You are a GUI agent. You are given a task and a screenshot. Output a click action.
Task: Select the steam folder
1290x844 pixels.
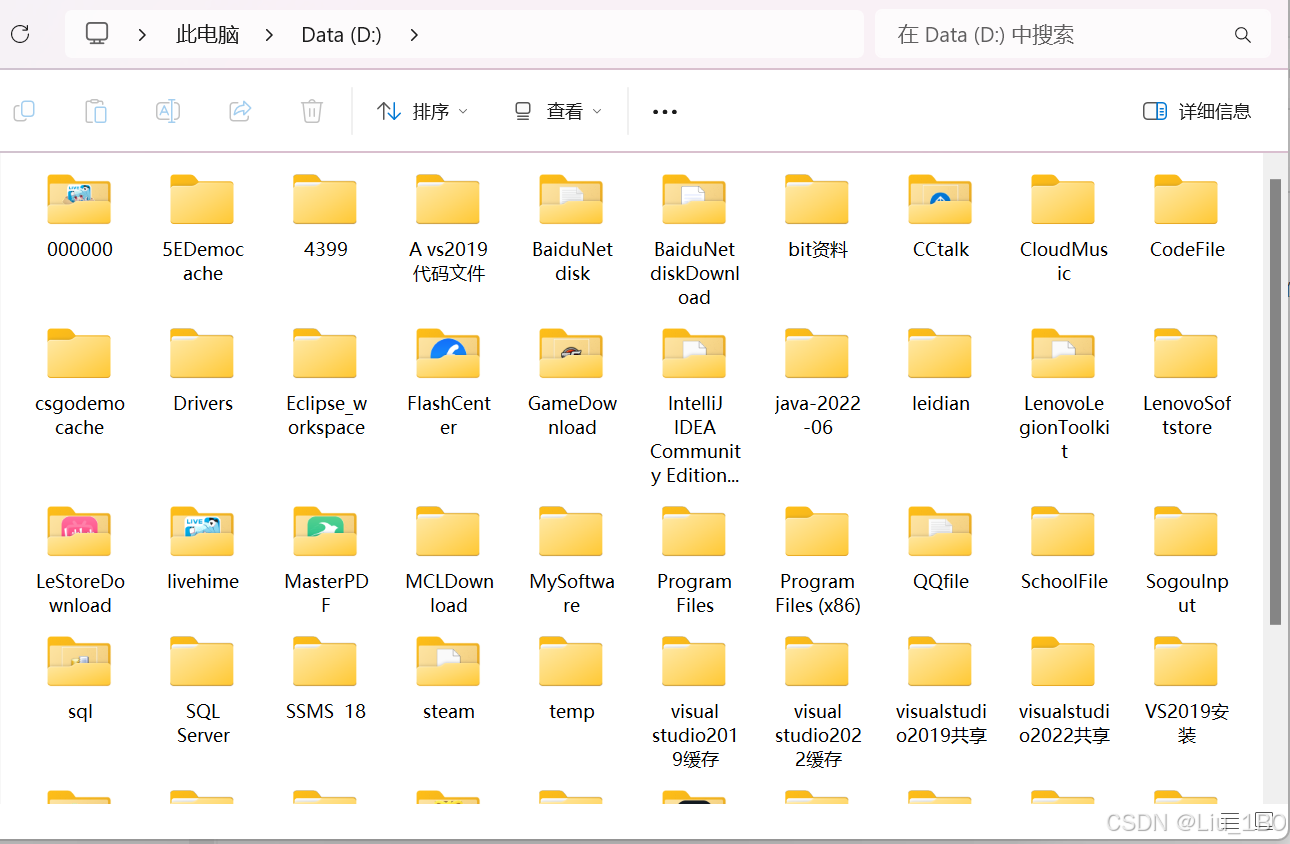click(x=449, y=678)
